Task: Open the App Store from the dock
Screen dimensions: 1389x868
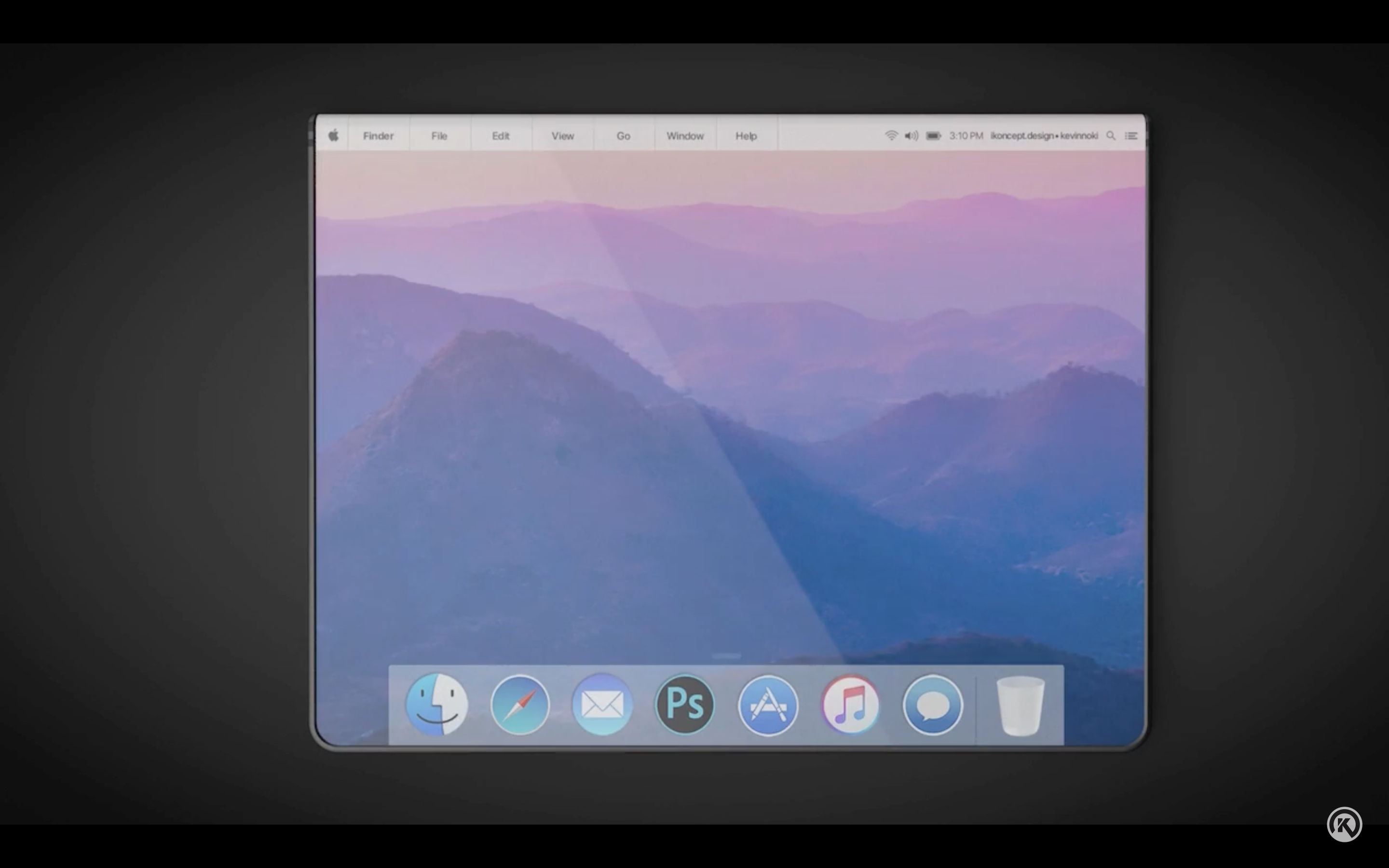Action: (767, 705)
